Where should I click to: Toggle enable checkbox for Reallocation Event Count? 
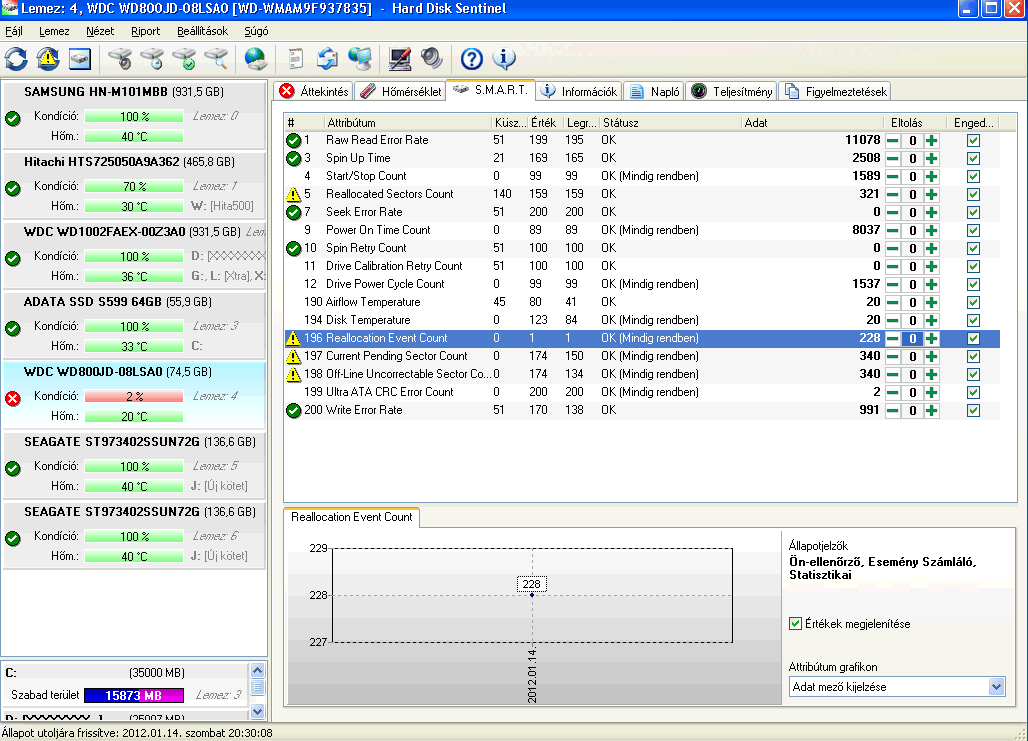973,338
